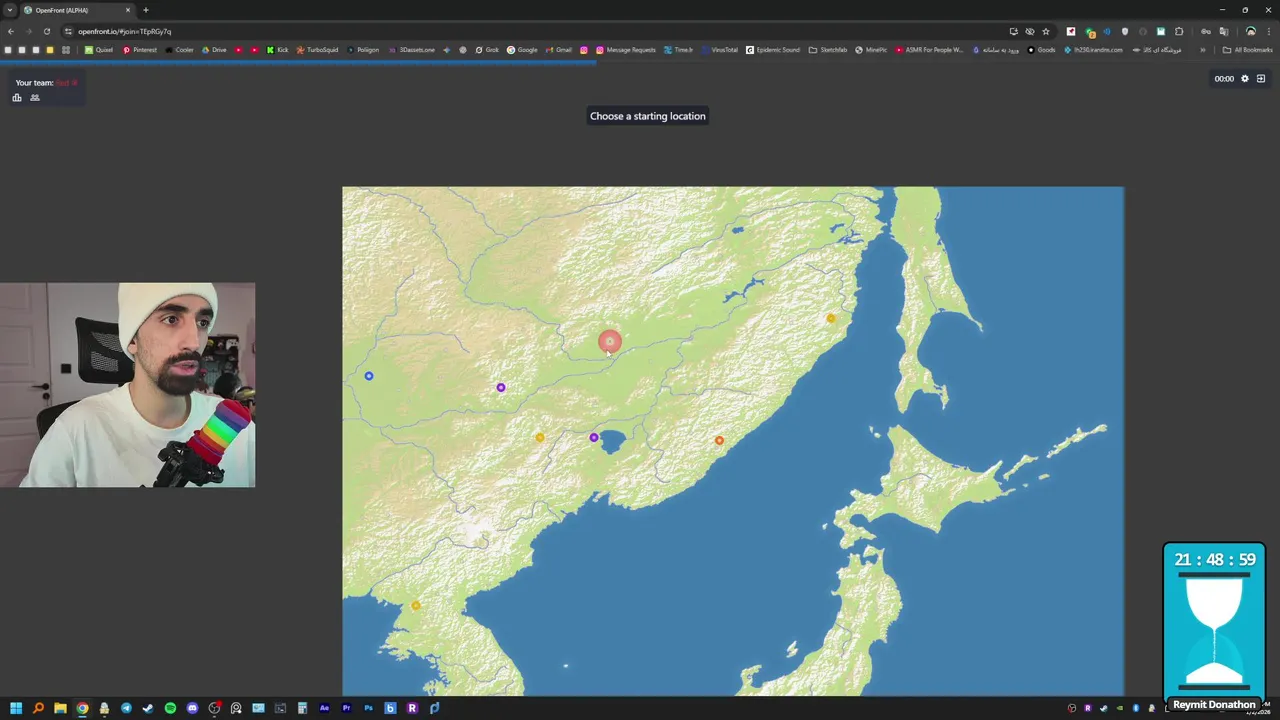The width and height of the screenshot is (1280, 720).
Task: Show hidden bookmarks overflow chevron
Action: (1203, 49)
